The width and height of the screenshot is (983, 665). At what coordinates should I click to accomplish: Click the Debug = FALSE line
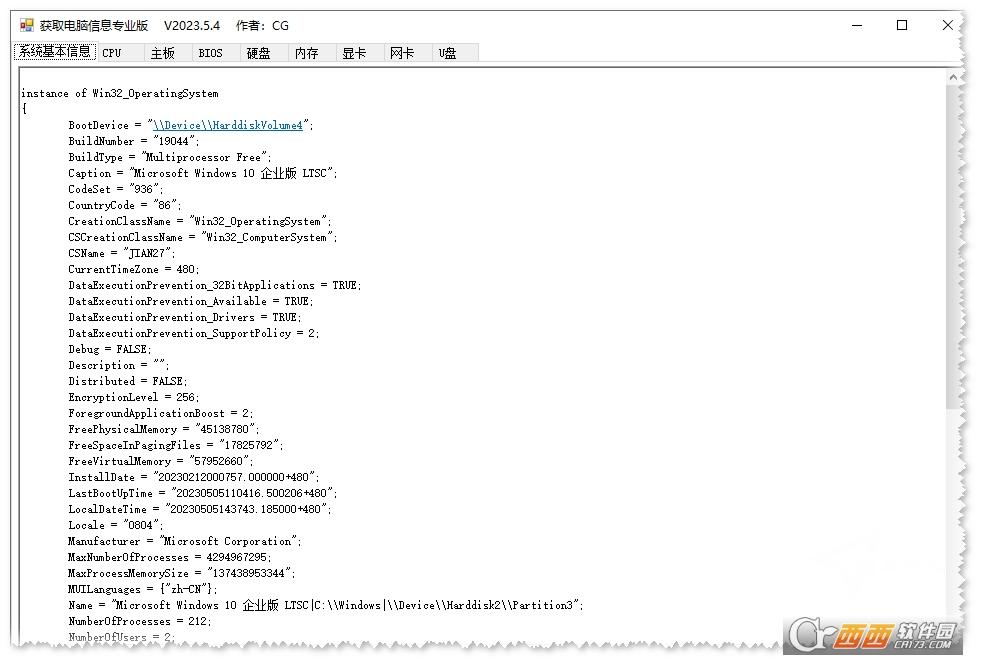click(x=110, y=349)
